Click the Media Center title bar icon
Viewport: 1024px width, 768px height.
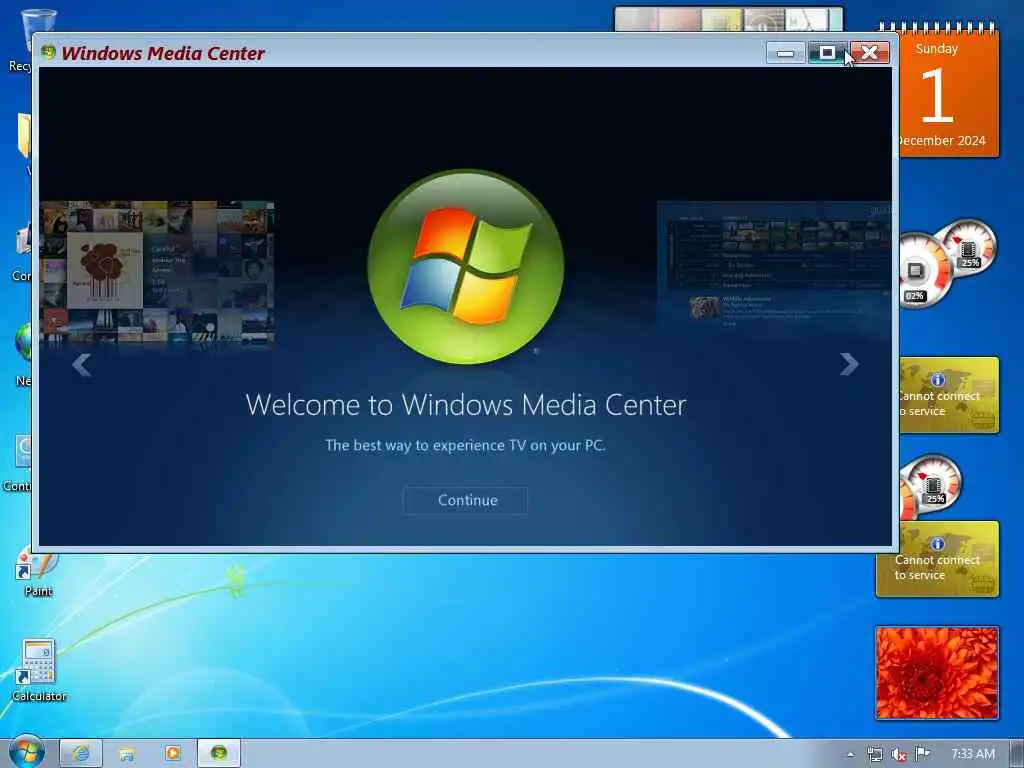48,52
